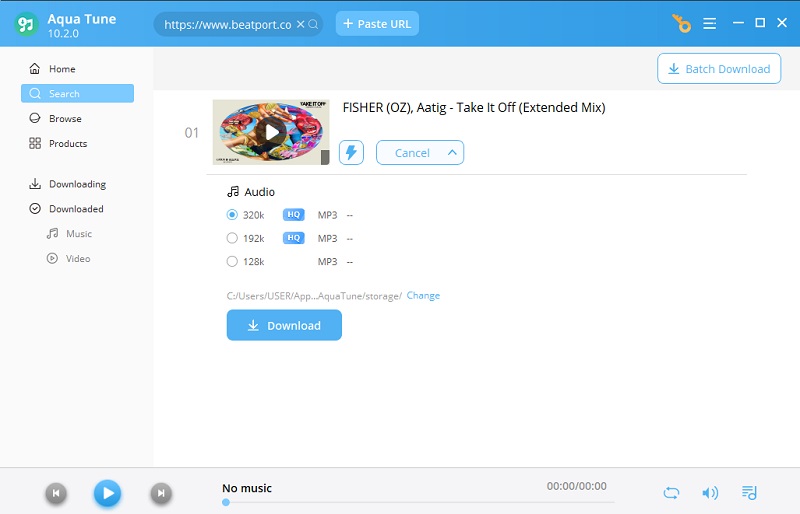
Task: Select the 320k MP3 quality option
Action: [232, 215]
